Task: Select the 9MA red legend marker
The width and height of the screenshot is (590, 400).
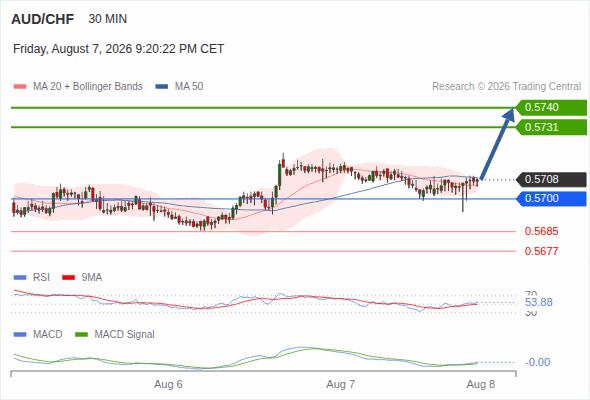Action: [x=68, y=278]
